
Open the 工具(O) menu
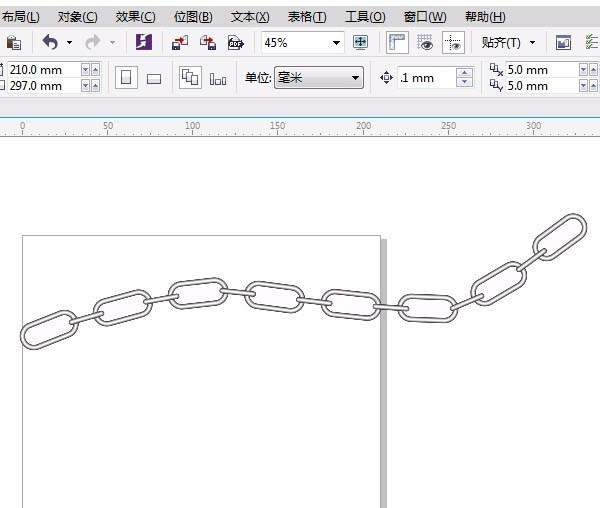point(365,17)
